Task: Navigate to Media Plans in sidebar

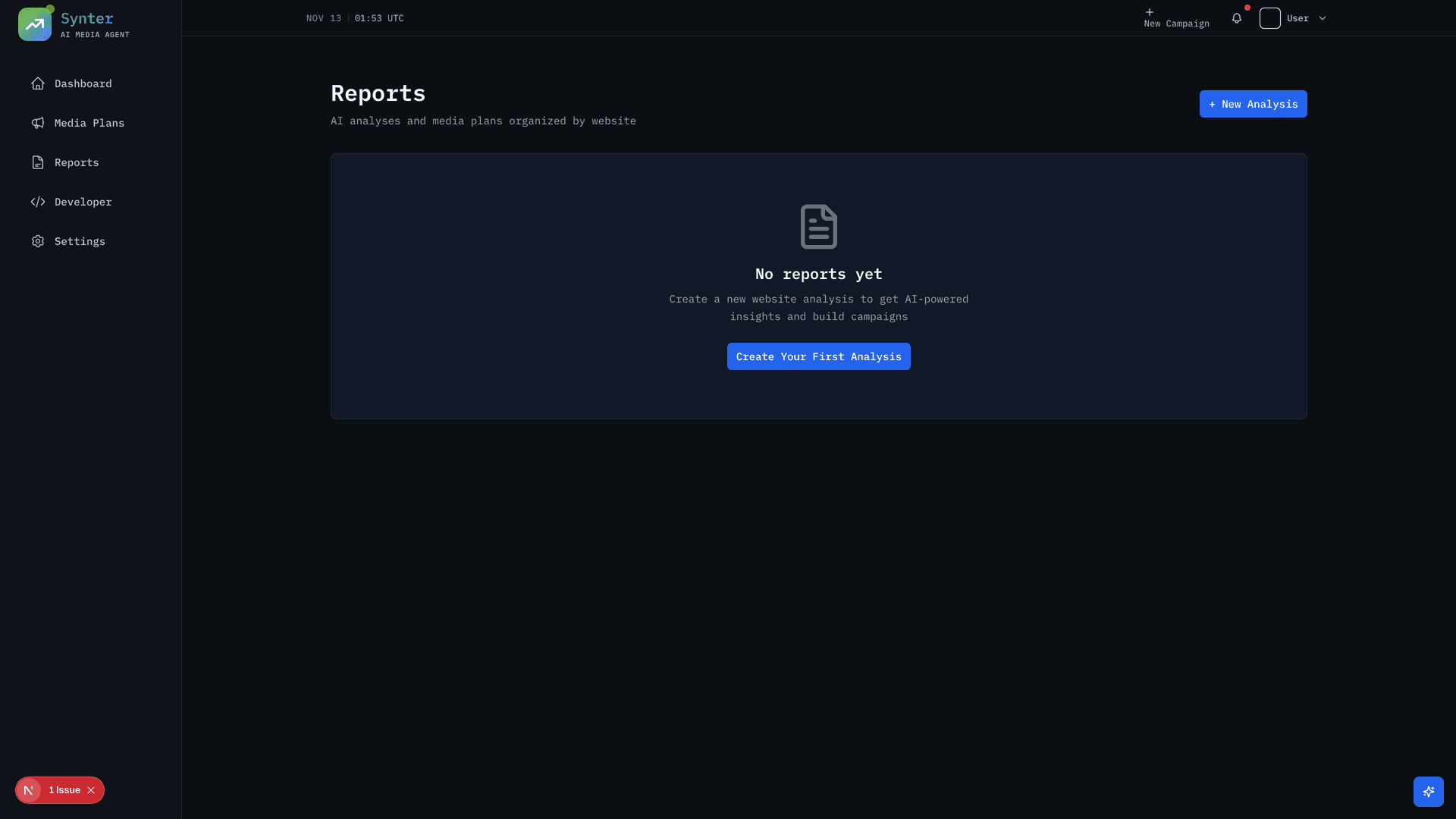Action: (89, 123)
